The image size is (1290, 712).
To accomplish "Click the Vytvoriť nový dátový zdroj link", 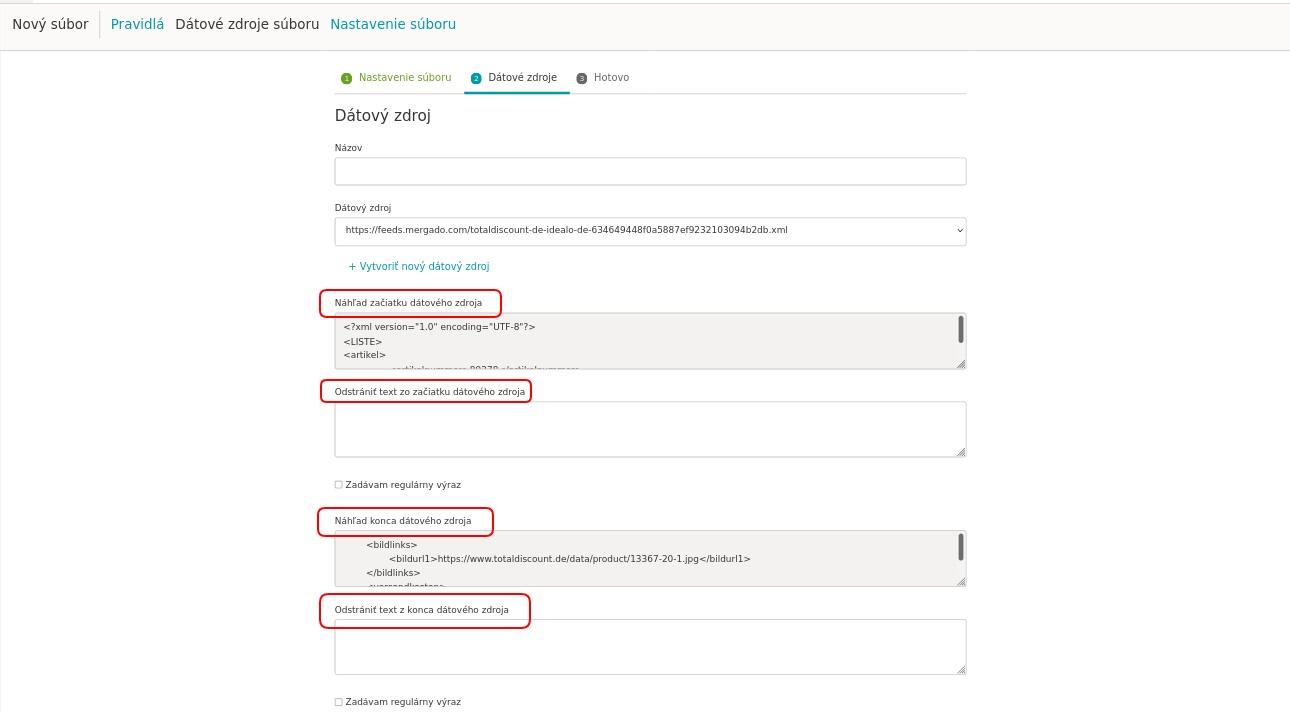I will [x=419, y=267].
